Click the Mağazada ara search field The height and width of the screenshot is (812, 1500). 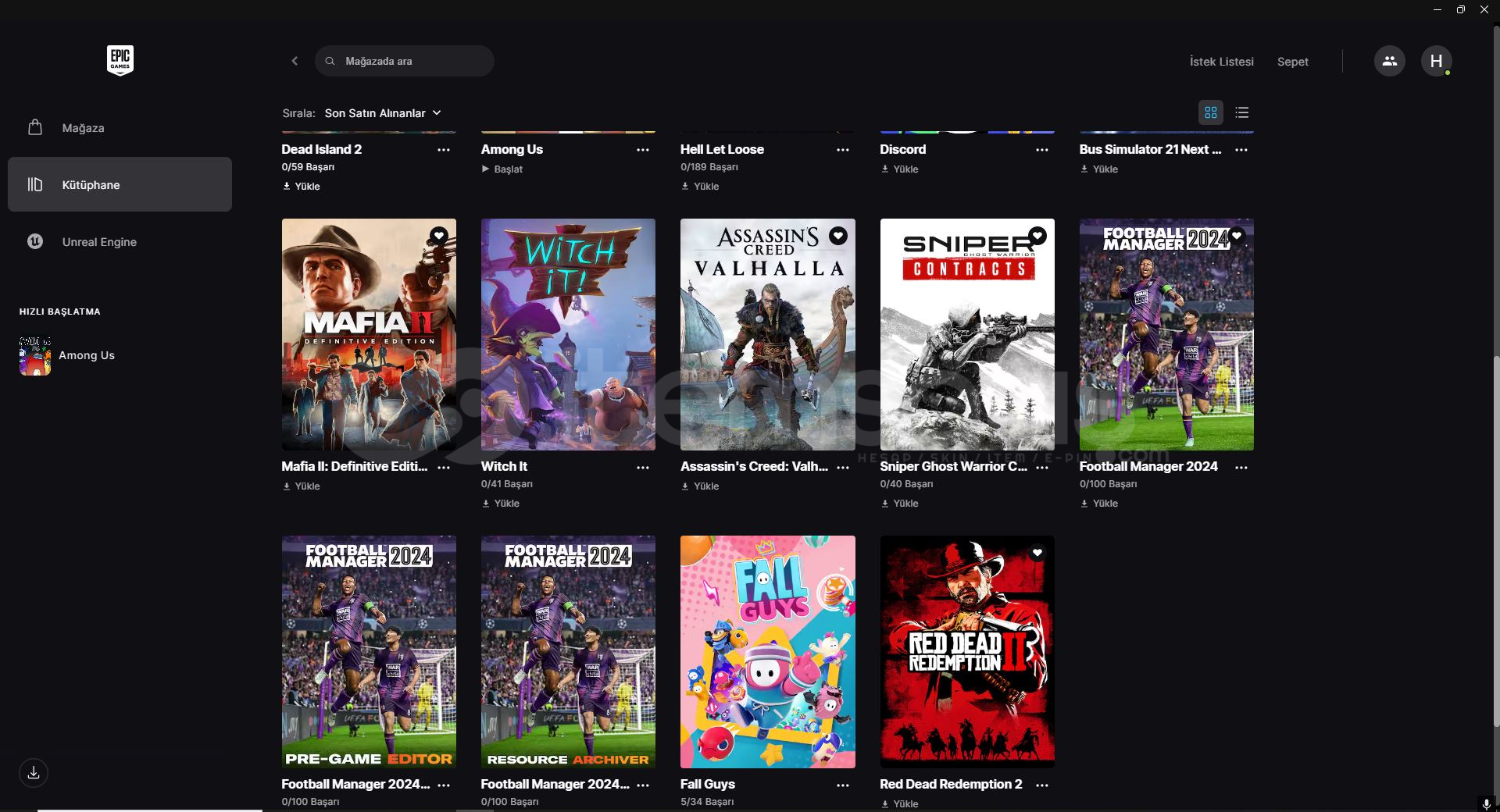[404, 61]
